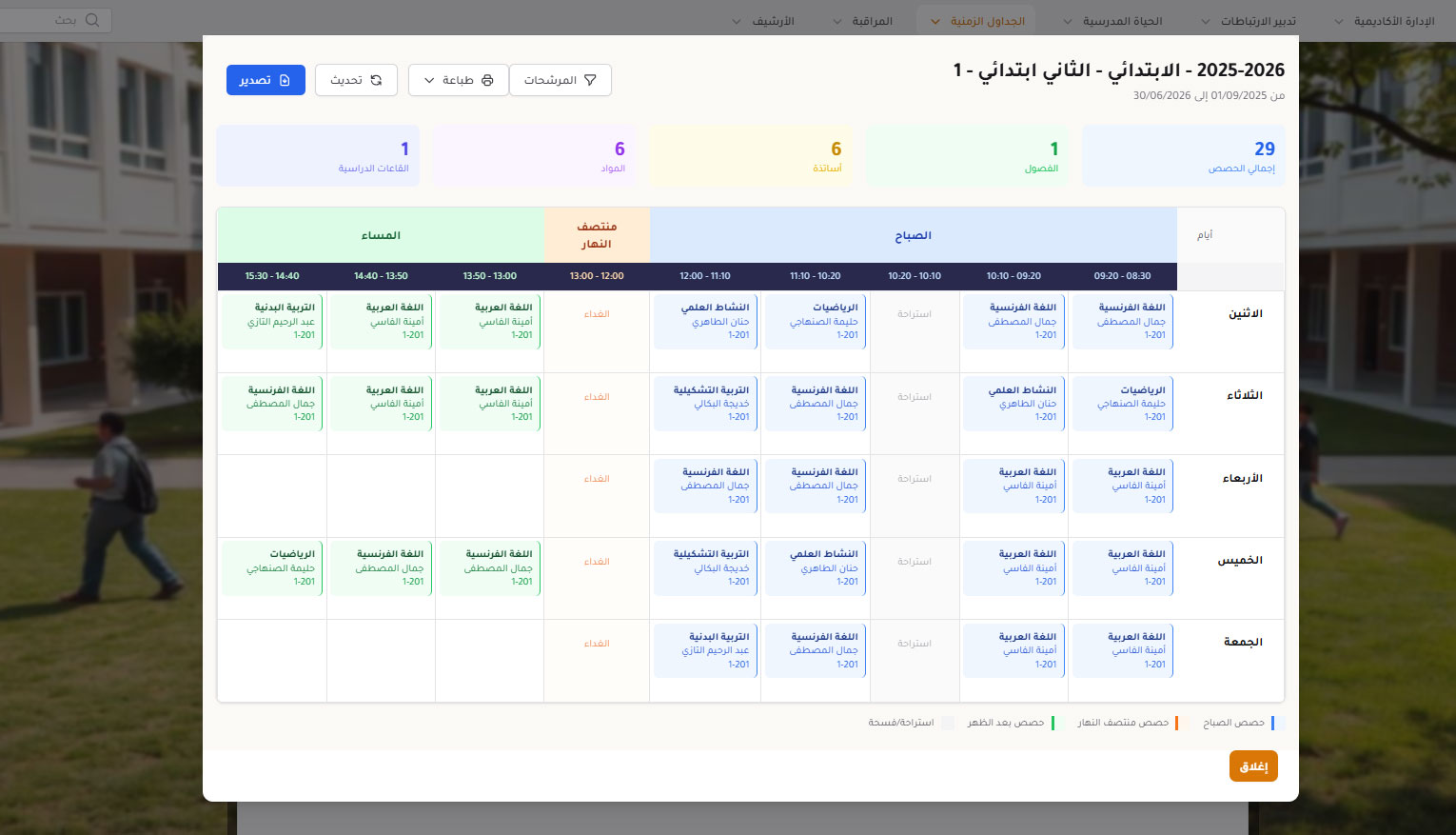
Task: Click the إجمالي الحصص 29 summary card
Action: point(1184,156)
